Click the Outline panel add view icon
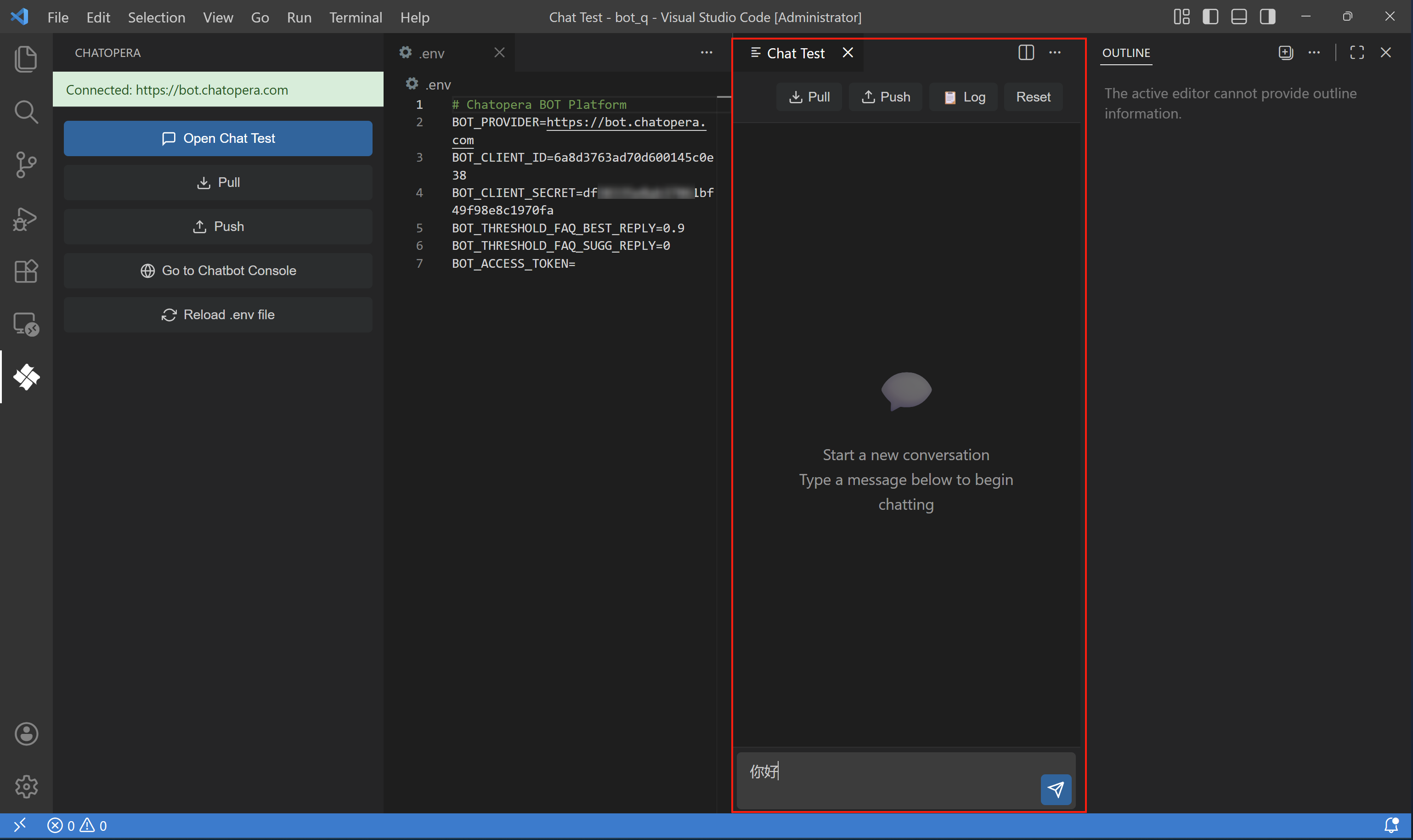Screen dimensions: 1413x840 [x=1286, y=53]
